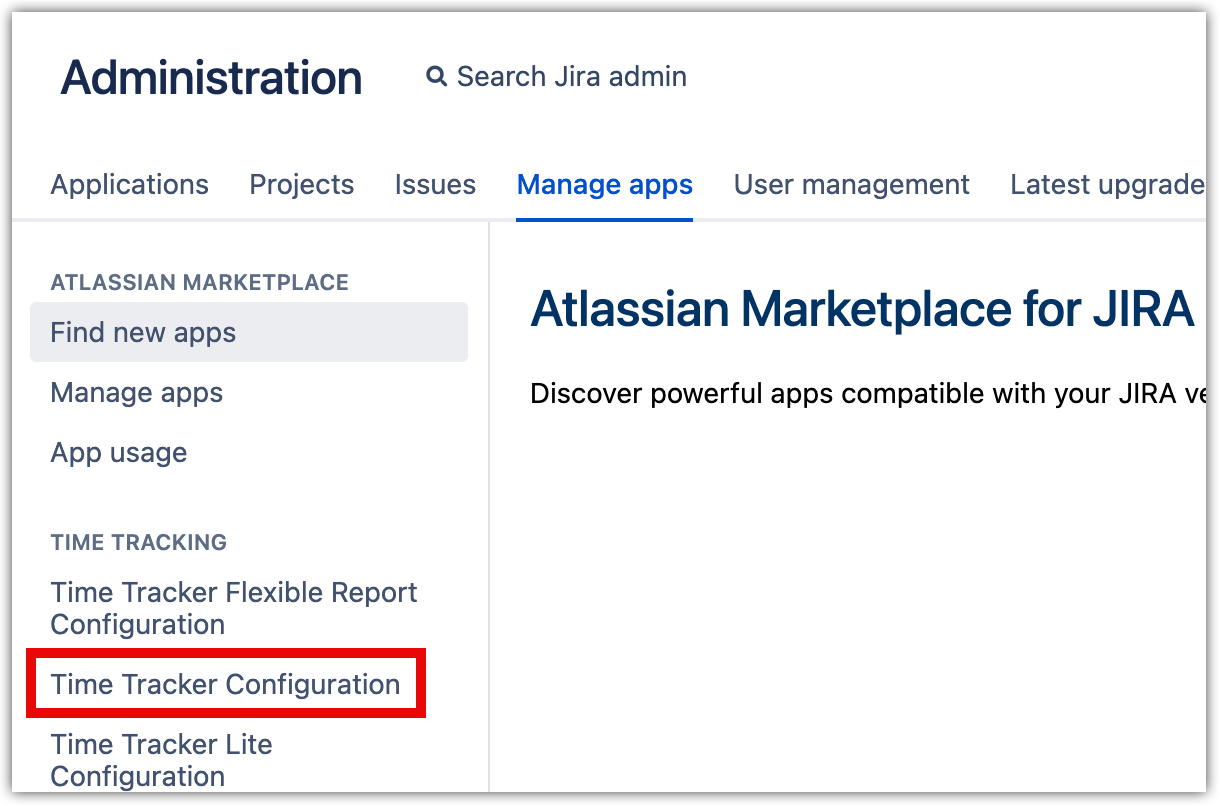Select the Manage apps top tab
This screenshot has height=806, width=1220.
click(605, 185)
